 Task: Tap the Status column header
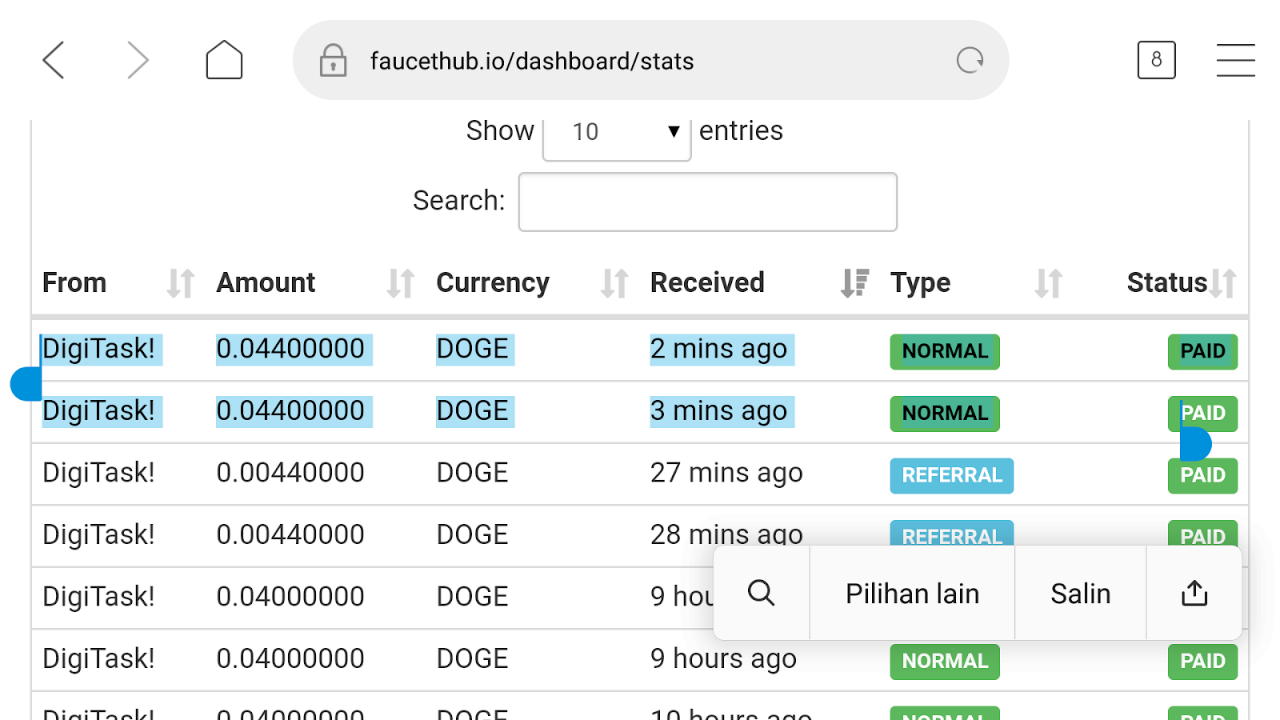coord(1167,283)
